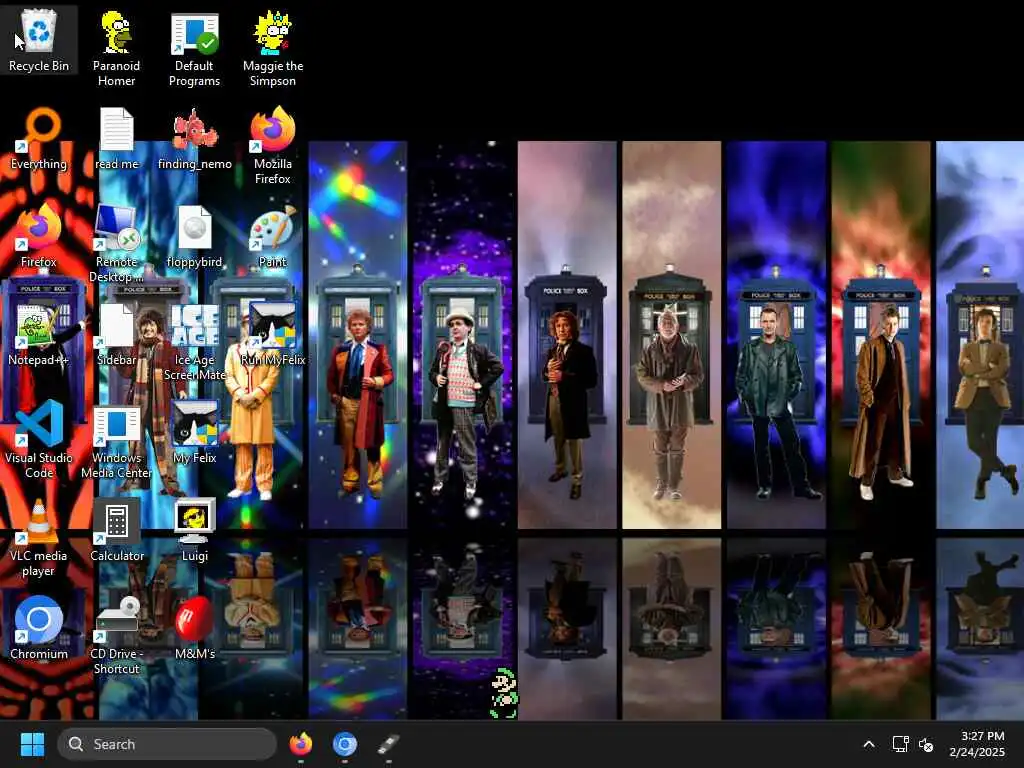Select the Calculator desktop shortcut
Screen dimensions: 1024x768
[116, 530]
